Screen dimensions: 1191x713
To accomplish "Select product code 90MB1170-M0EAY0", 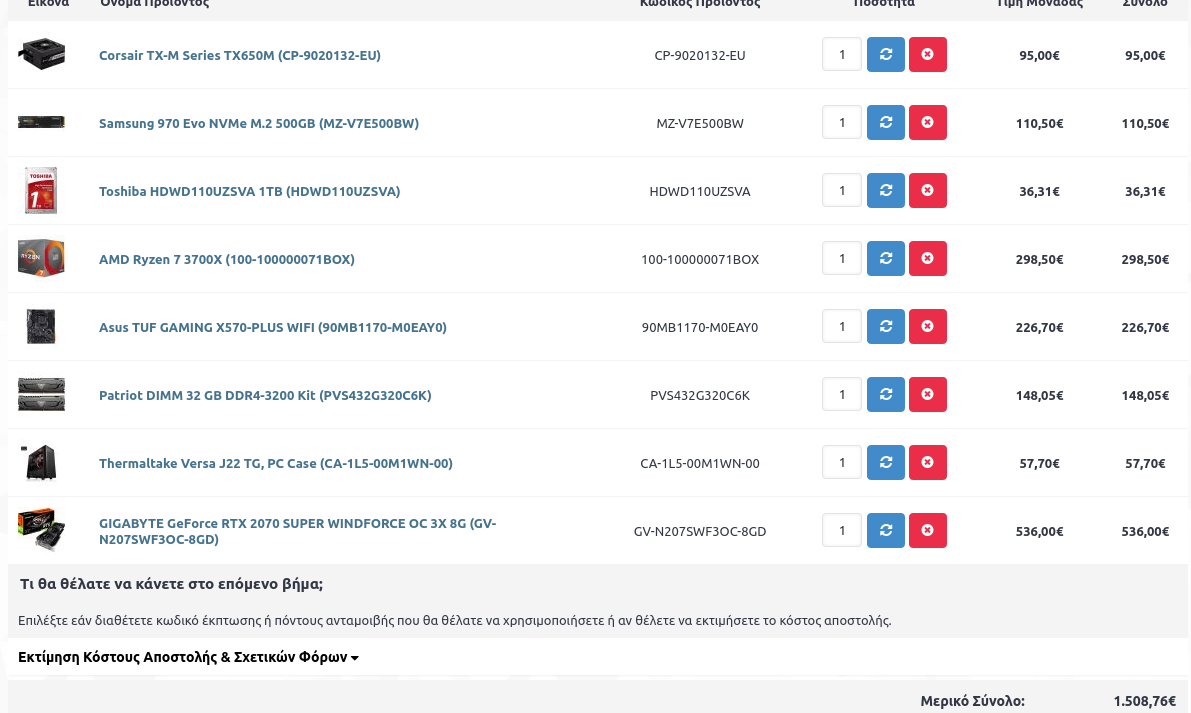I will click(700, 327).
